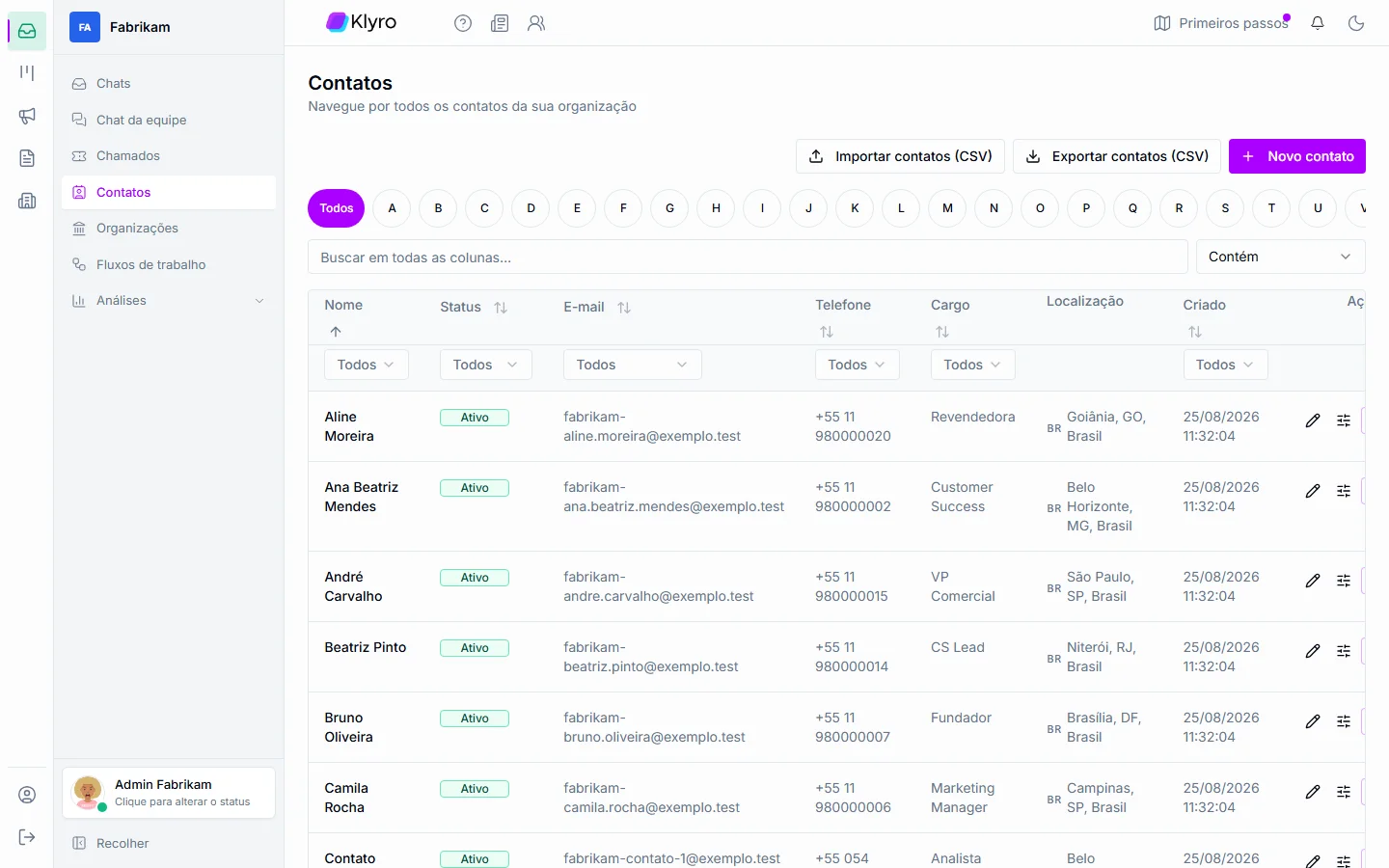Click the people icon in the top bar

click(x=536, y=23)
